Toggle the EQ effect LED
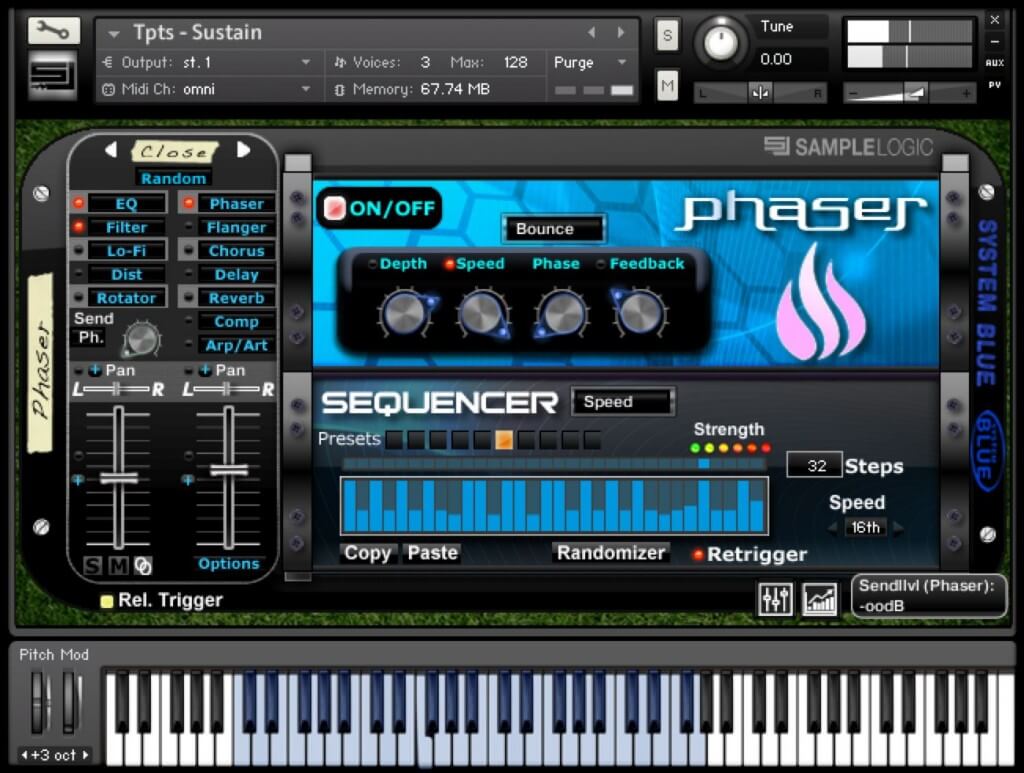This screenshot has width=1024, height=773. 78,203
